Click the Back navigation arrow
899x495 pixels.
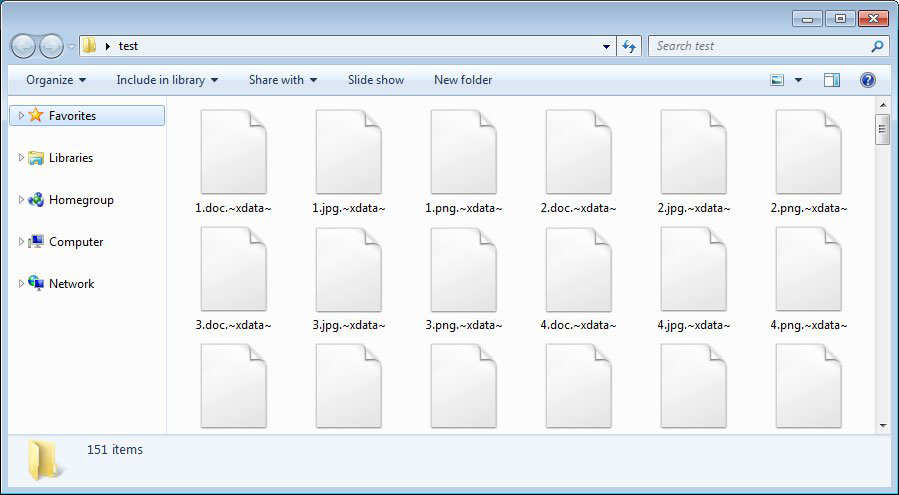24,46
